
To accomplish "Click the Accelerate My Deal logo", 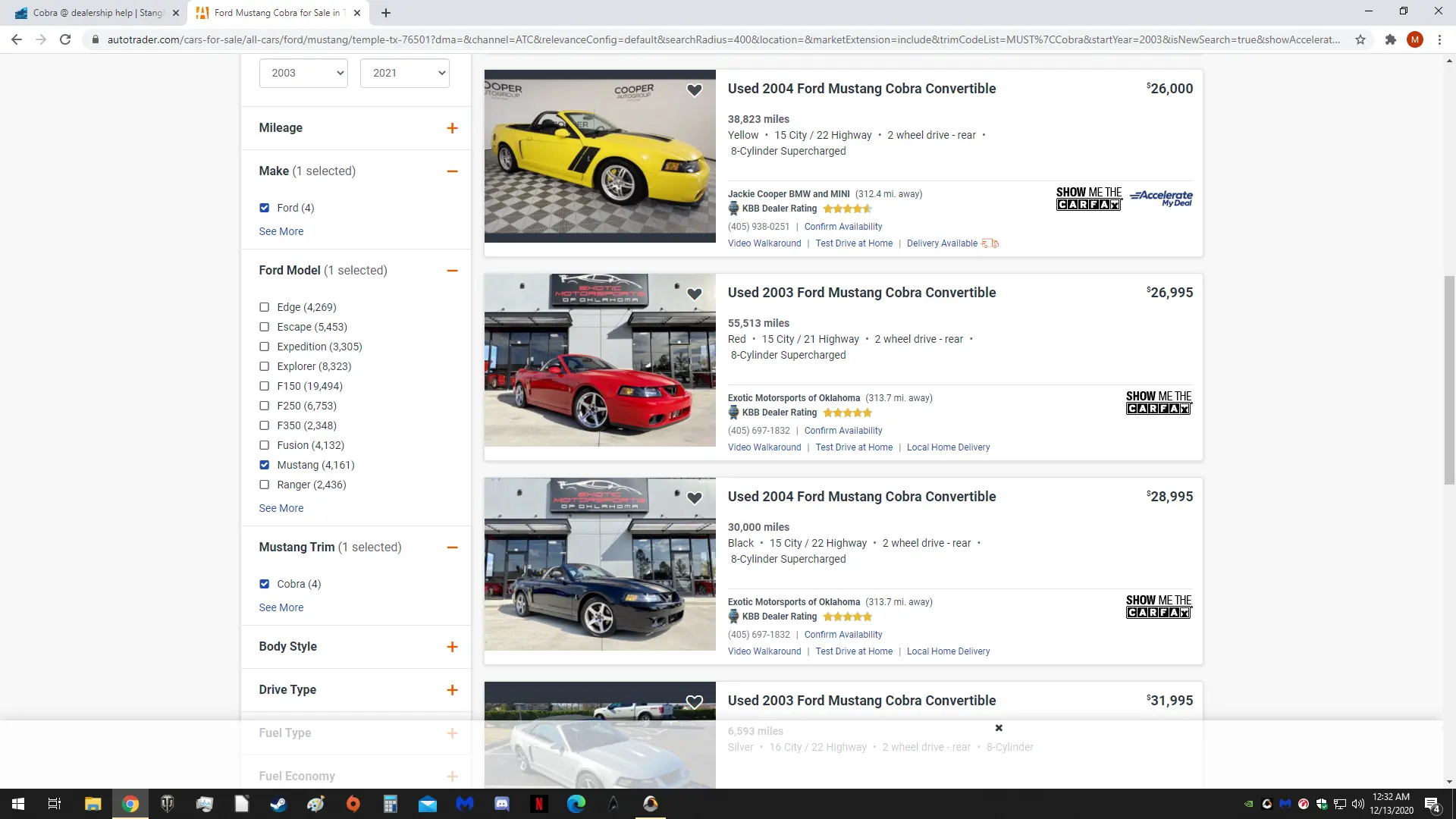I will point(1161,198).
